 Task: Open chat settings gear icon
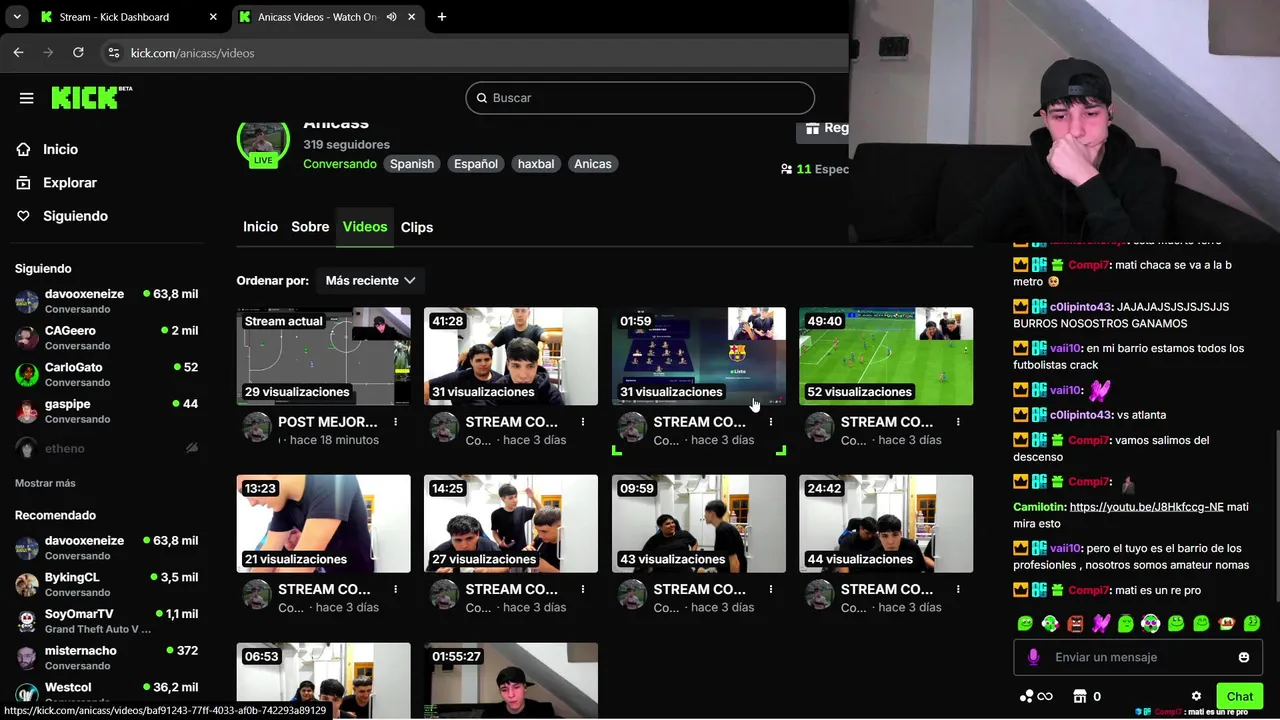(1196, 696)
